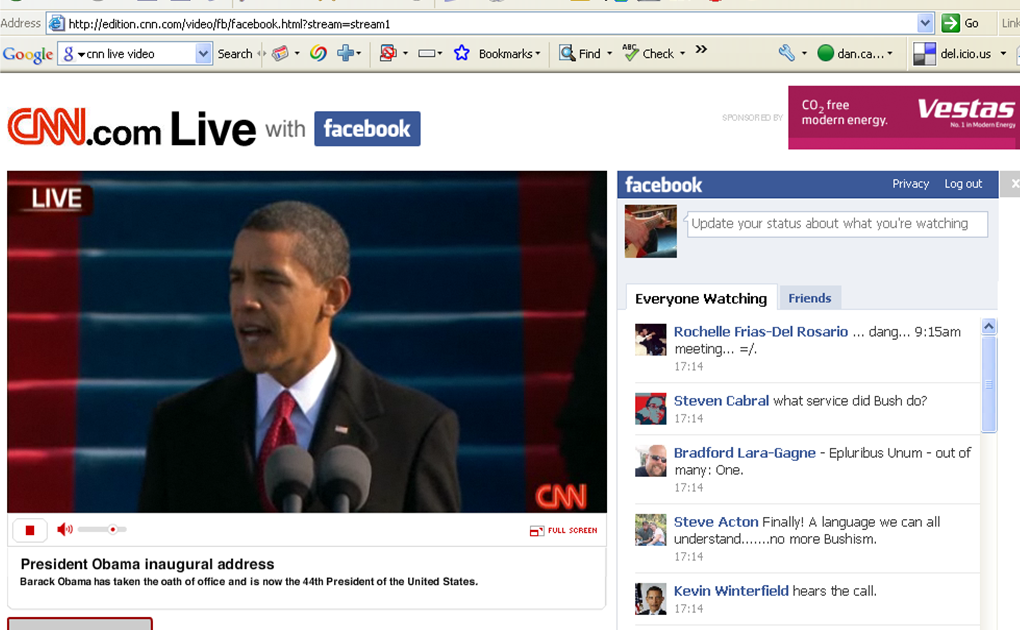Click the CNN.com logo in page header
The width and height of the screenshot is (1020, 630).
coord(84,128)
